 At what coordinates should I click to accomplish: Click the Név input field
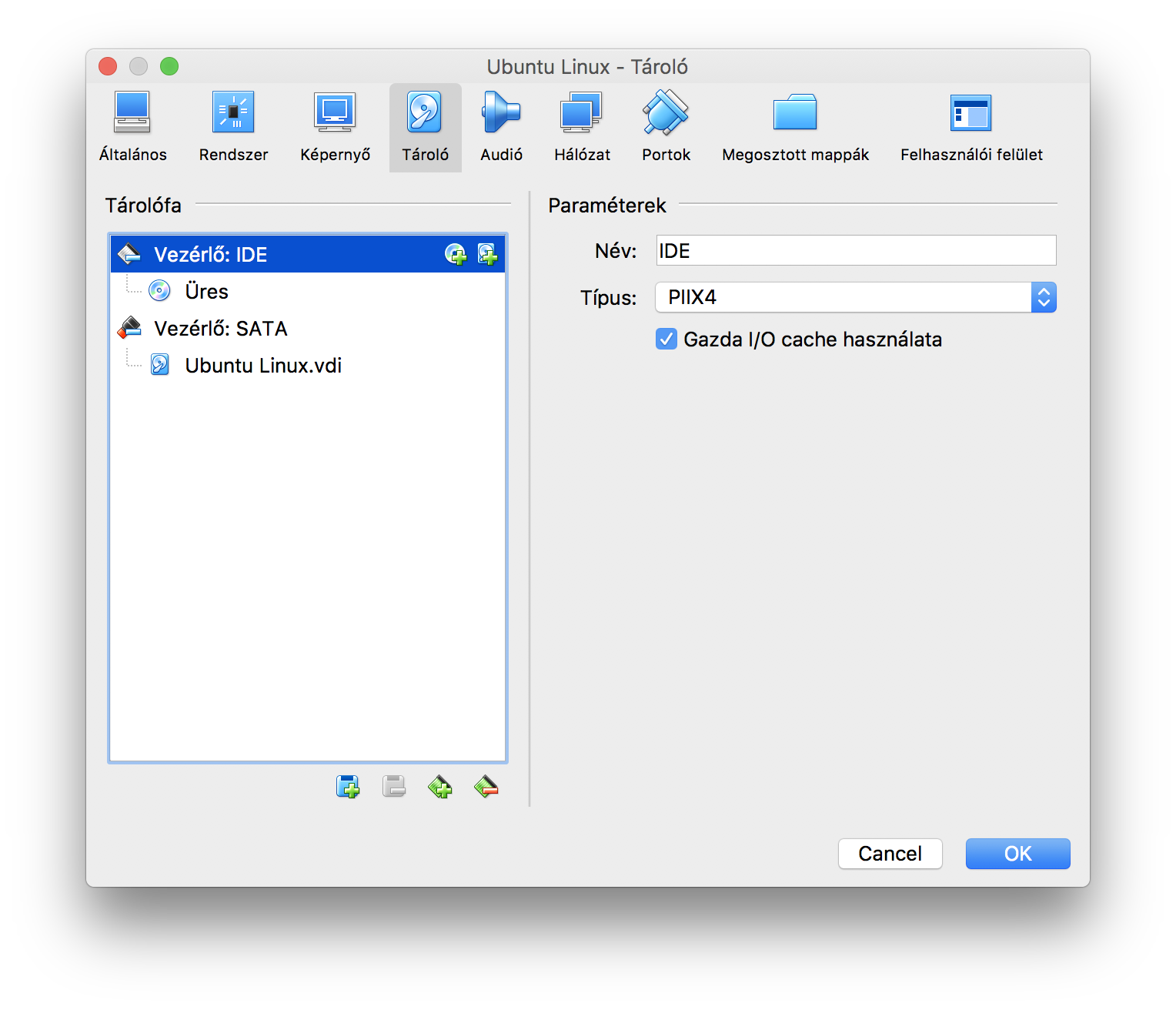[x=856, y=250]
